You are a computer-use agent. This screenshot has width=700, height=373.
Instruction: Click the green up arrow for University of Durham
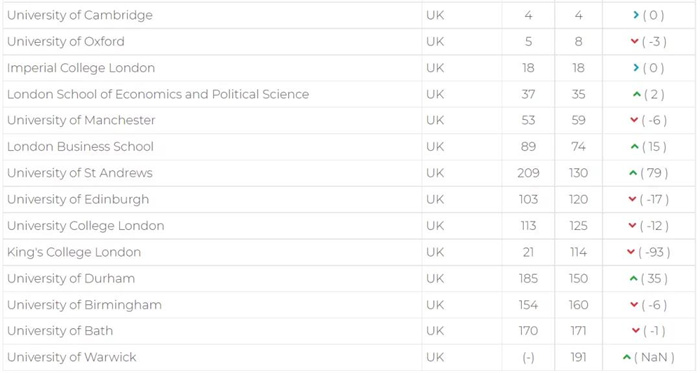click(633, 278)
